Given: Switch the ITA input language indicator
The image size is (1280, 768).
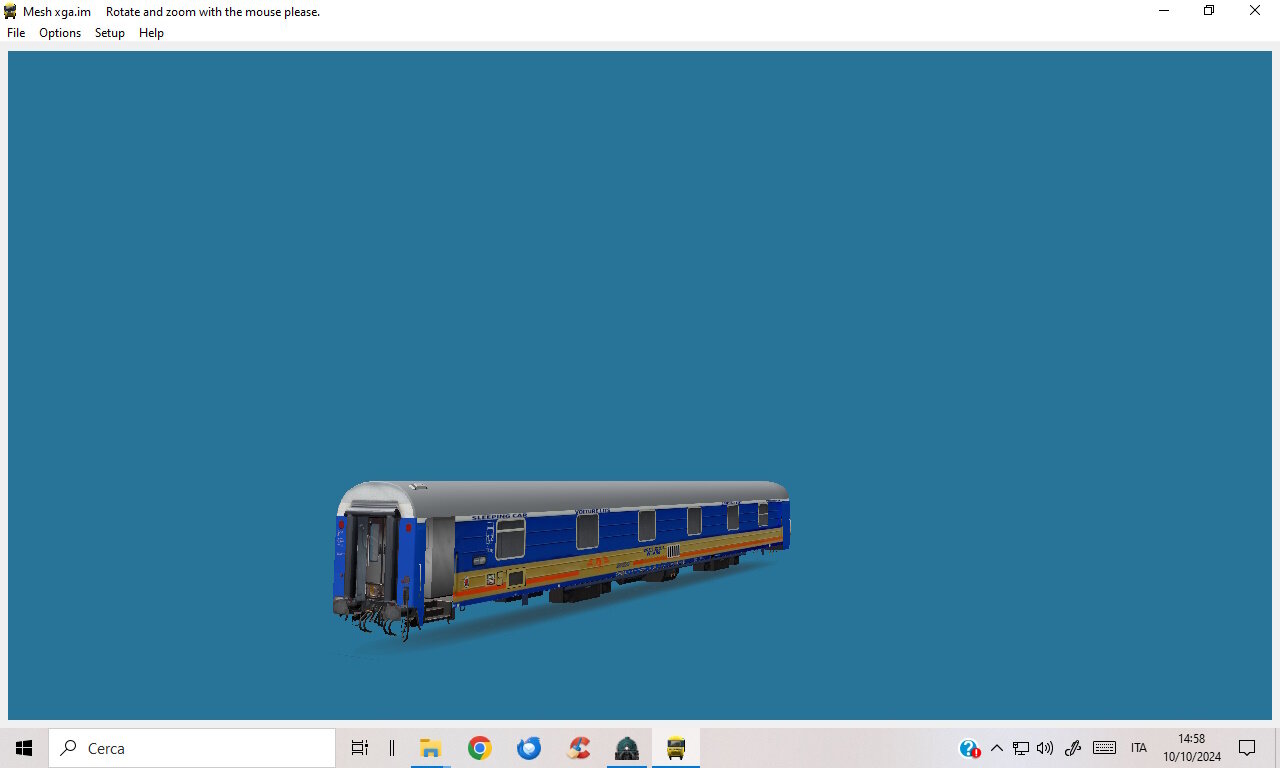Looking at the screenshot, I should [x=1139, y=748].
